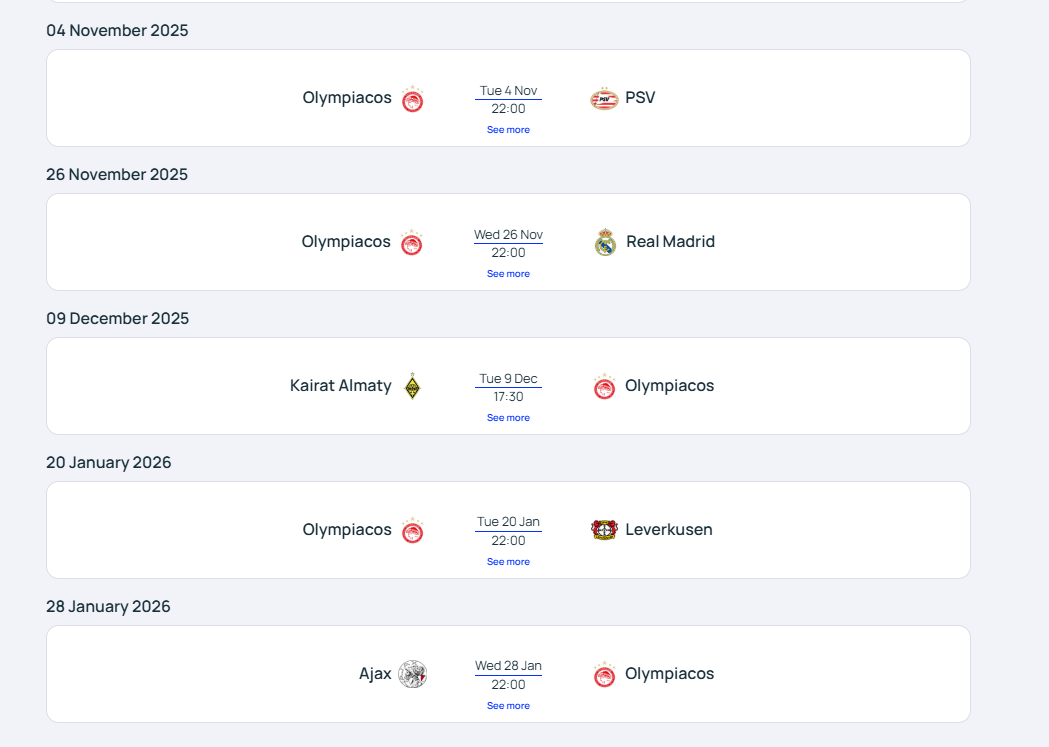Open See more for Real Madrid match
The height and width of the screenshot is (747, 1049).
[x=508, y=274]
